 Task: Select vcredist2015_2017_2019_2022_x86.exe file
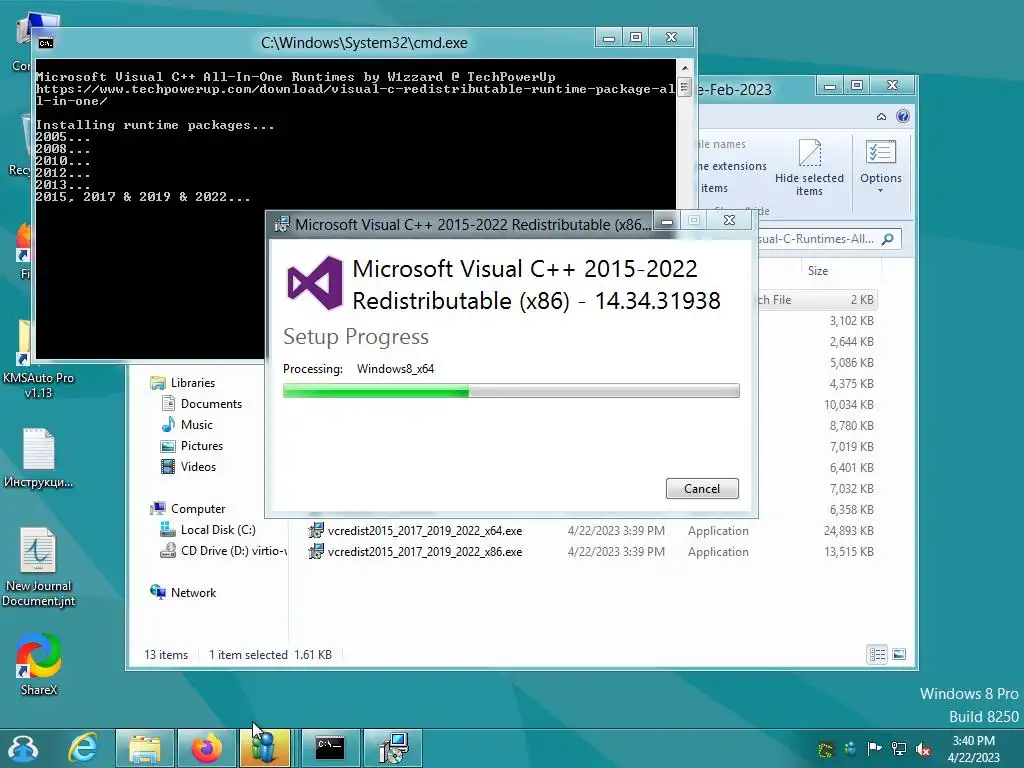pyautogui.click(x=424, y=552)
